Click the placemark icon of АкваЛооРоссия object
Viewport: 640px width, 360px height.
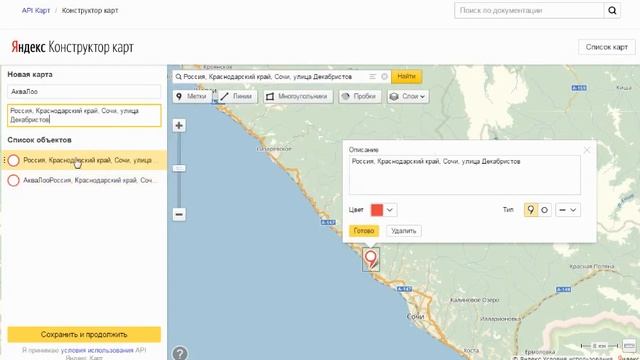13,180
